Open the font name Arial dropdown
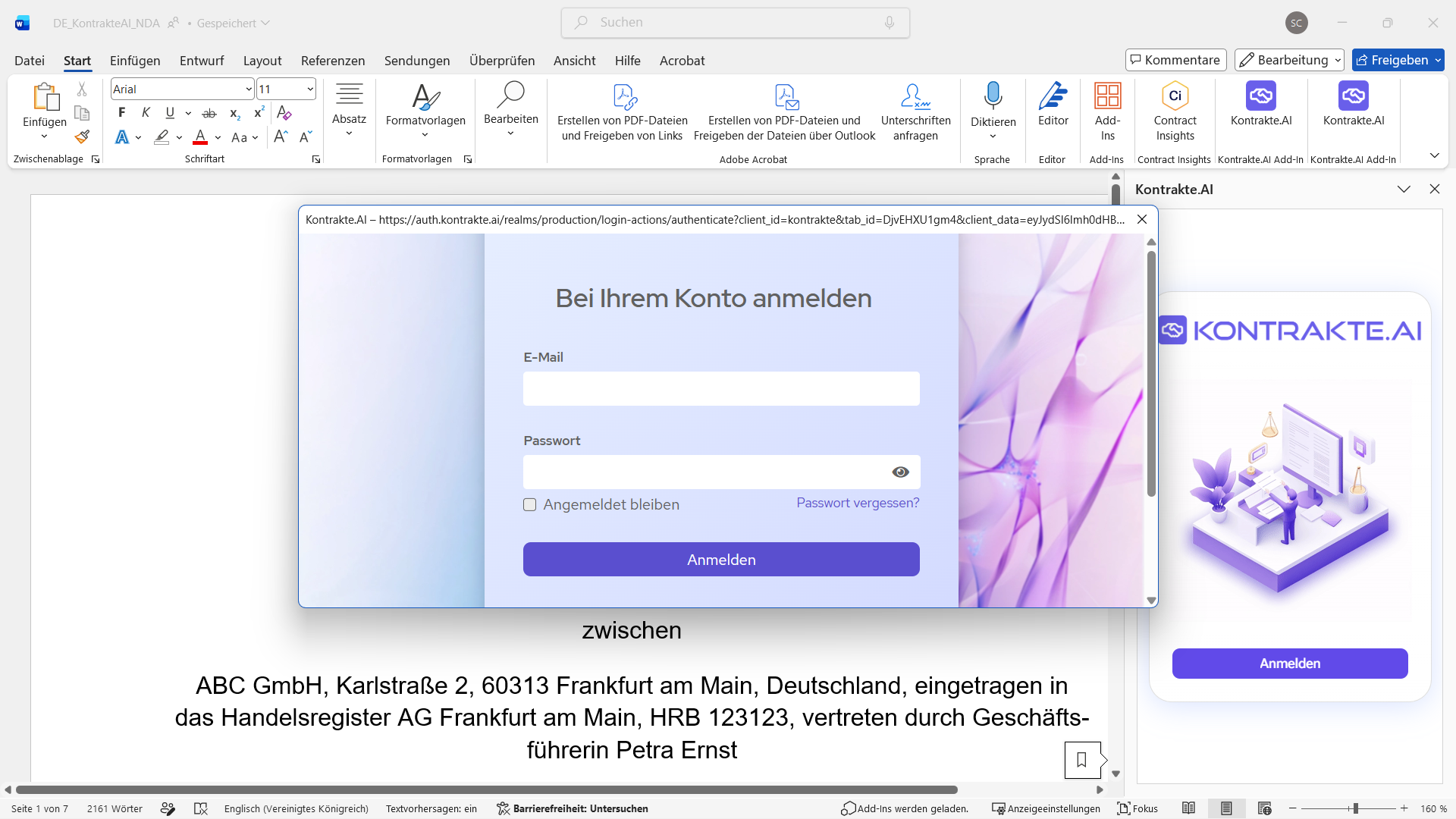The width and height of the screenshot is (1456, 819). tap(248, 89)
